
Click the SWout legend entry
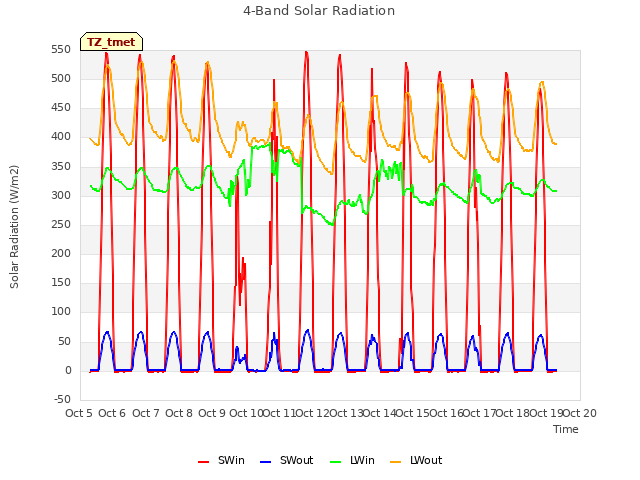coord(287,460)
